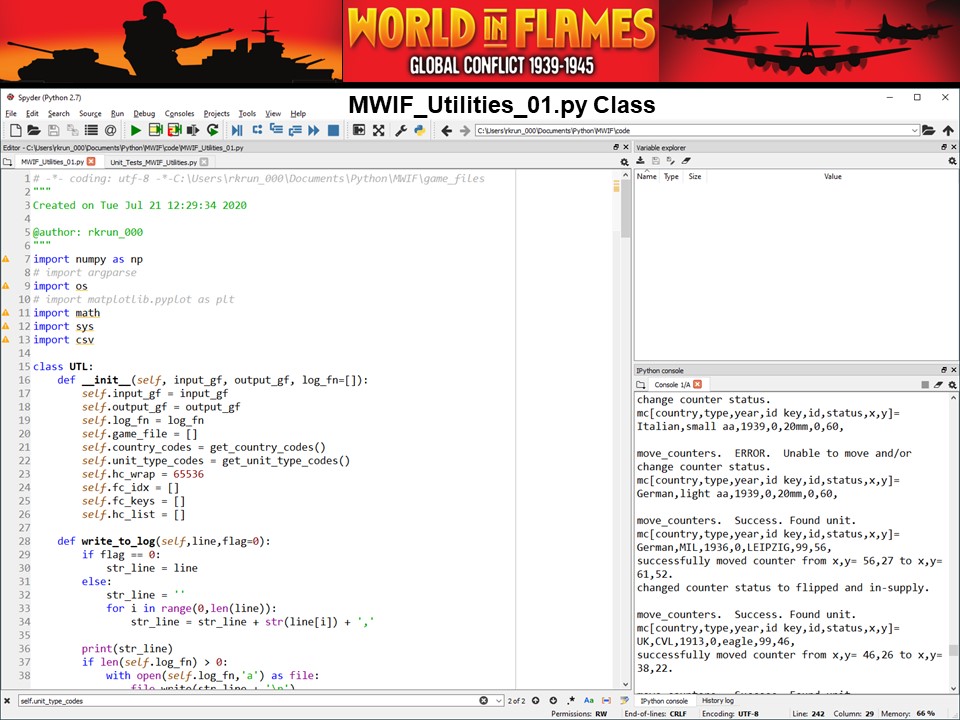The height and width of the screenshot is (720, 960).
Task: Open the Projects menu
Action: tap(216, 113)
